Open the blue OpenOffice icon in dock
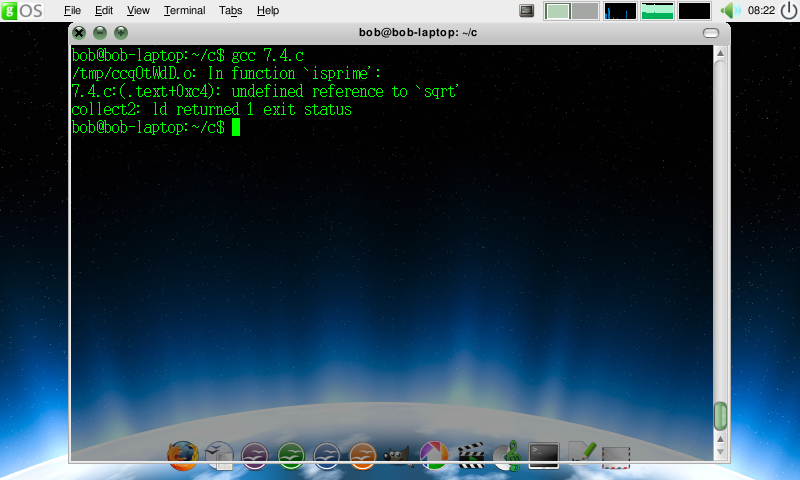This screenshot has width=800, height=480. [327, 456]
